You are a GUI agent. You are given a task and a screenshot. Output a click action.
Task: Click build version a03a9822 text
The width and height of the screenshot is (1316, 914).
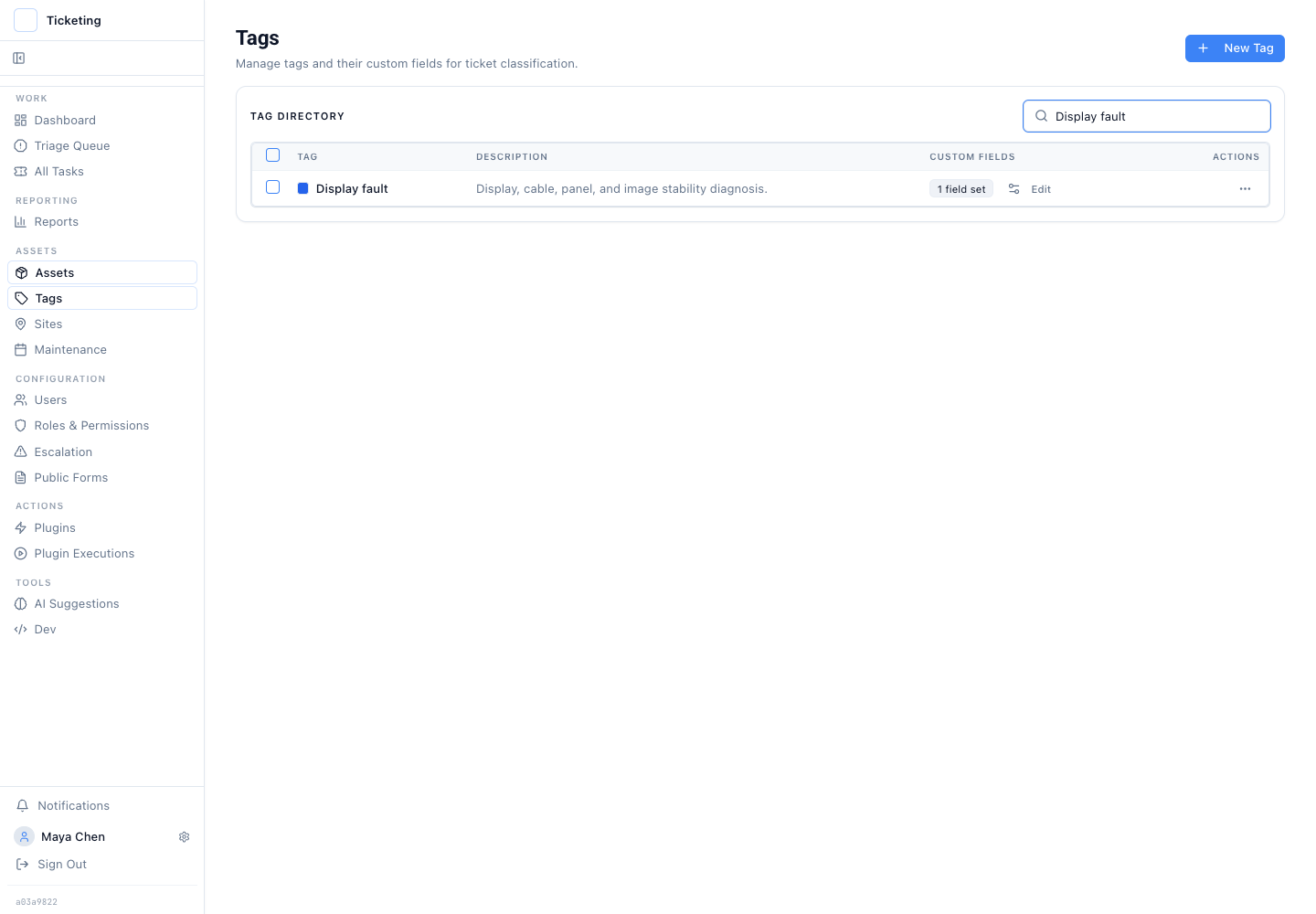(37, 902)
